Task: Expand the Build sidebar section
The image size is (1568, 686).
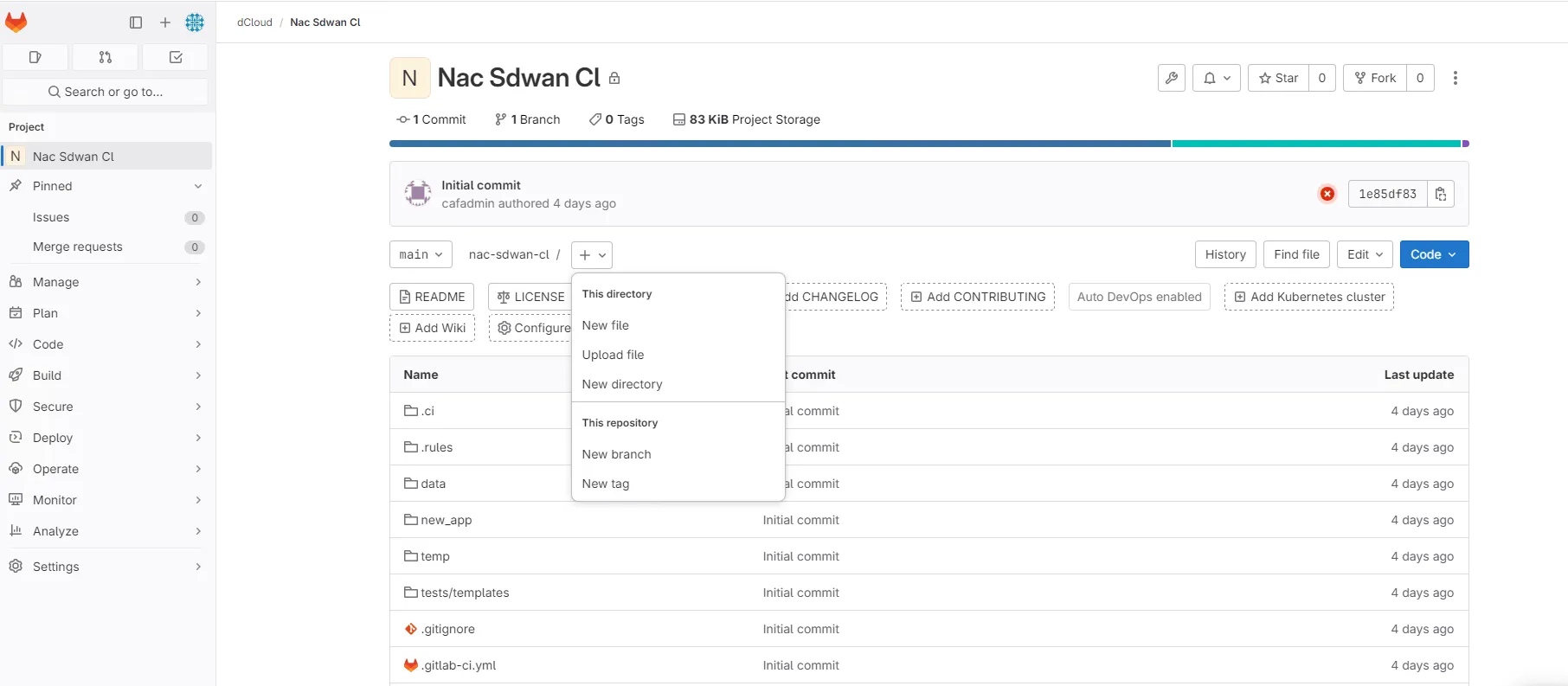Action: click(x=106, y=375)
